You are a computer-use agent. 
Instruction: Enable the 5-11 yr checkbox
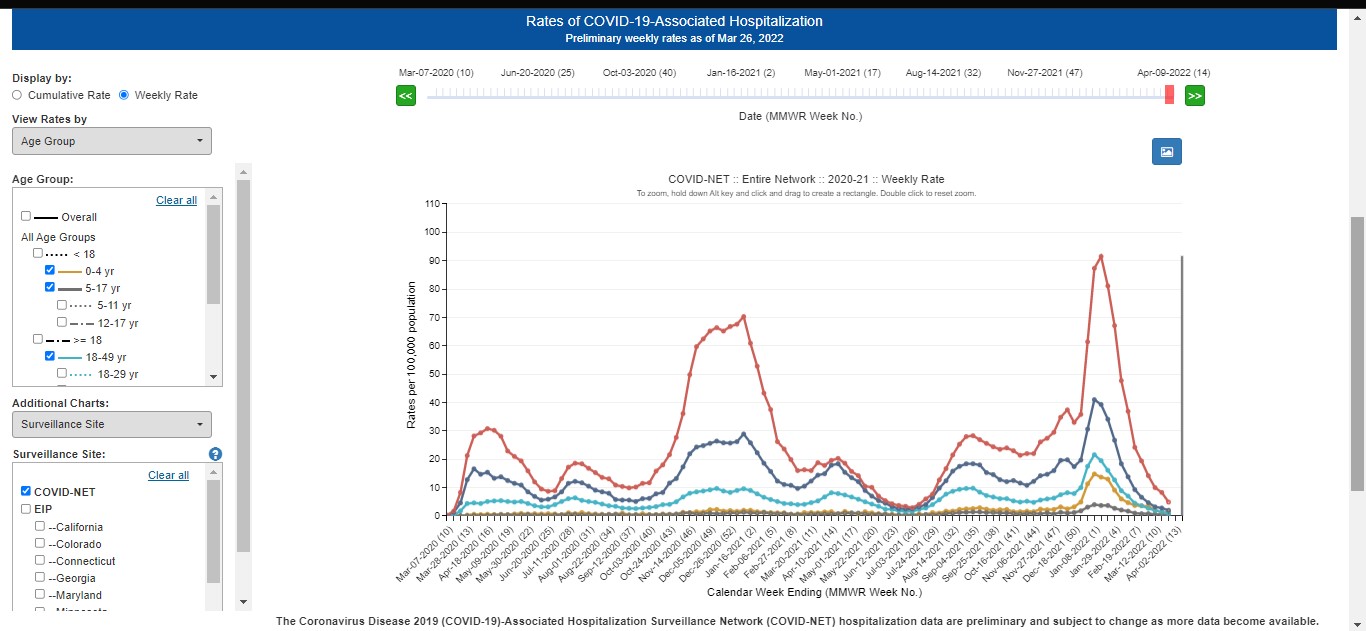coord(62,305)
